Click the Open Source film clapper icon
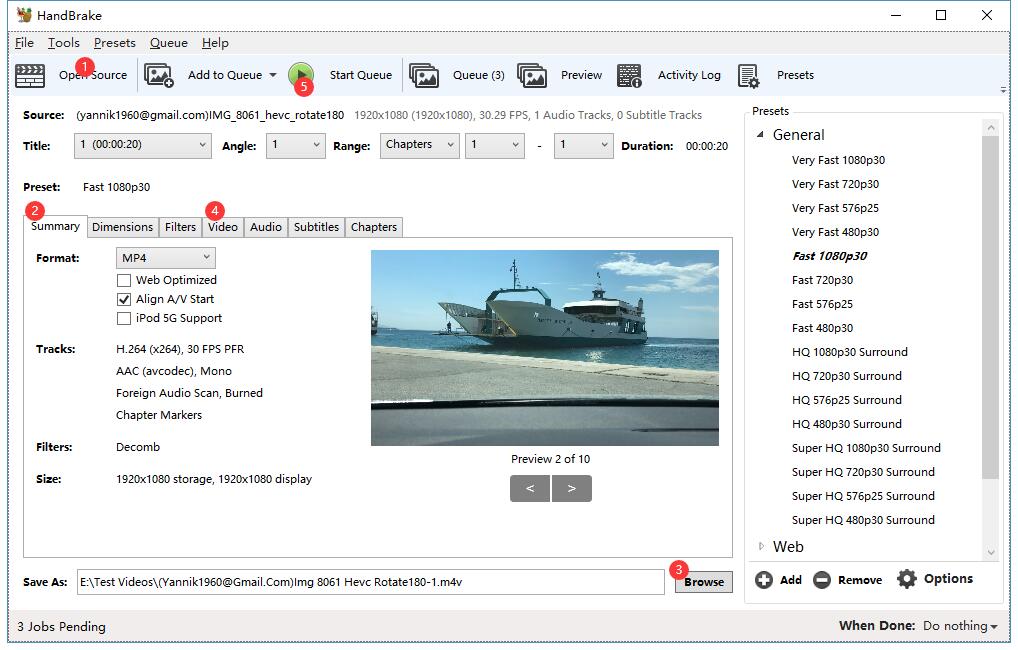Viewport: 1018px width, 650px height. click(x=30, y=75)
